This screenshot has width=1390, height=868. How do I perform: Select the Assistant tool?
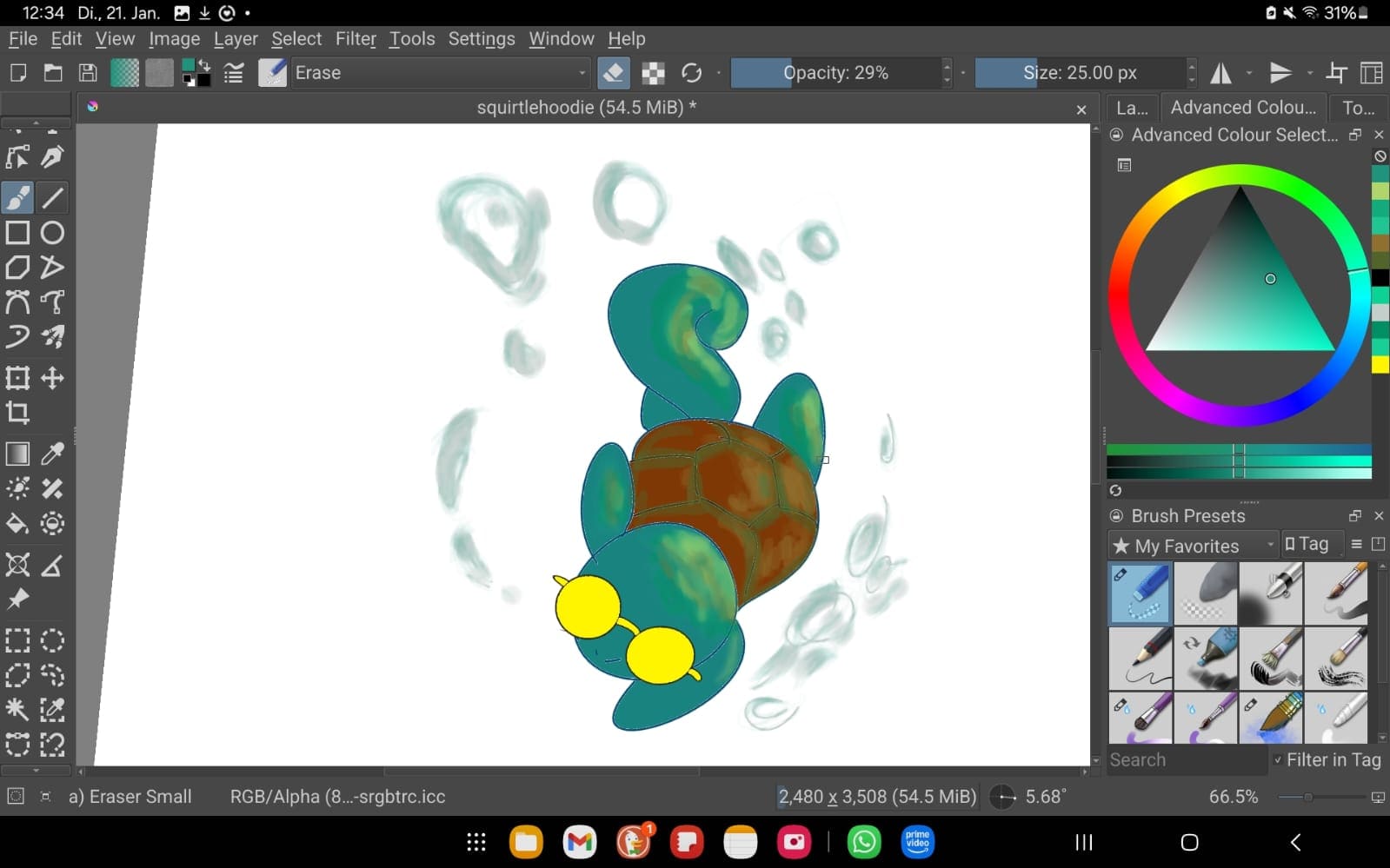[x=17, y=565]
